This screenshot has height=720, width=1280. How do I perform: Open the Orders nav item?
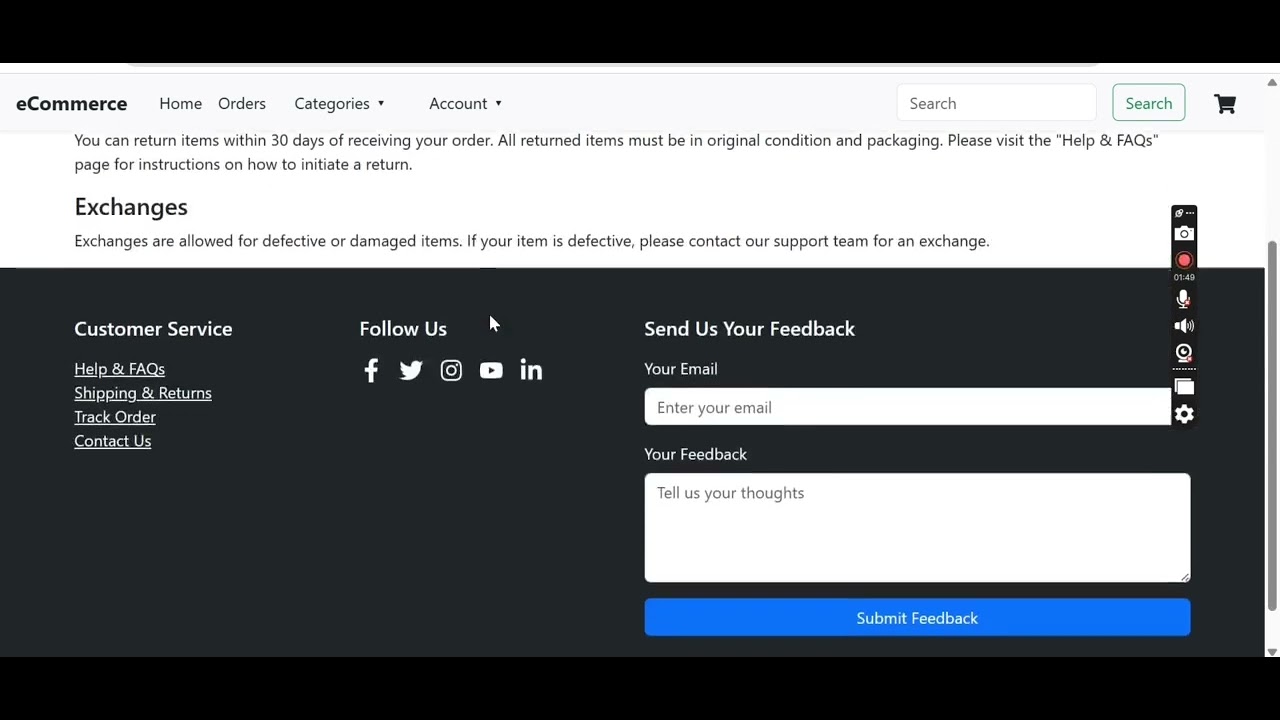[242, 104]
